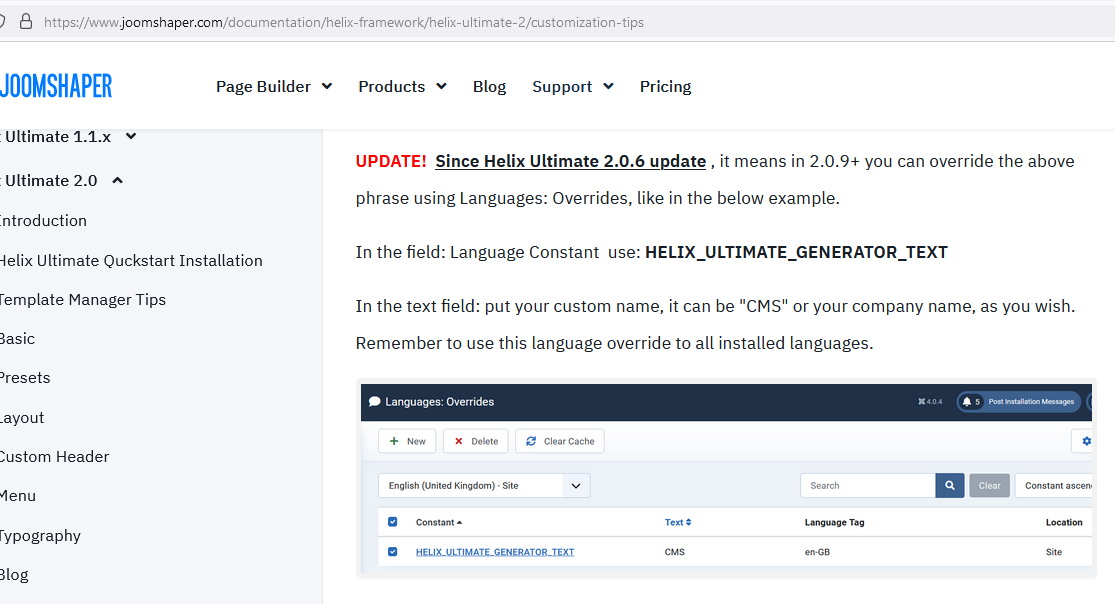Viewport: 1115px width, 604px height.
Task: Open the Helix Ultimate 2.0.6 update link
Action: pyautogui.click(x=571, y=161)
